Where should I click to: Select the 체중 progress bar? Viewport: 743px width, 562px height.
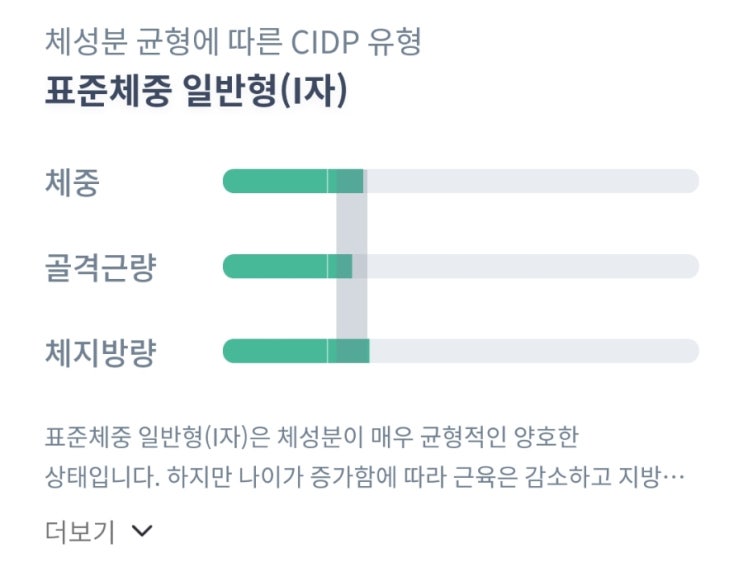tap(461, 181)
